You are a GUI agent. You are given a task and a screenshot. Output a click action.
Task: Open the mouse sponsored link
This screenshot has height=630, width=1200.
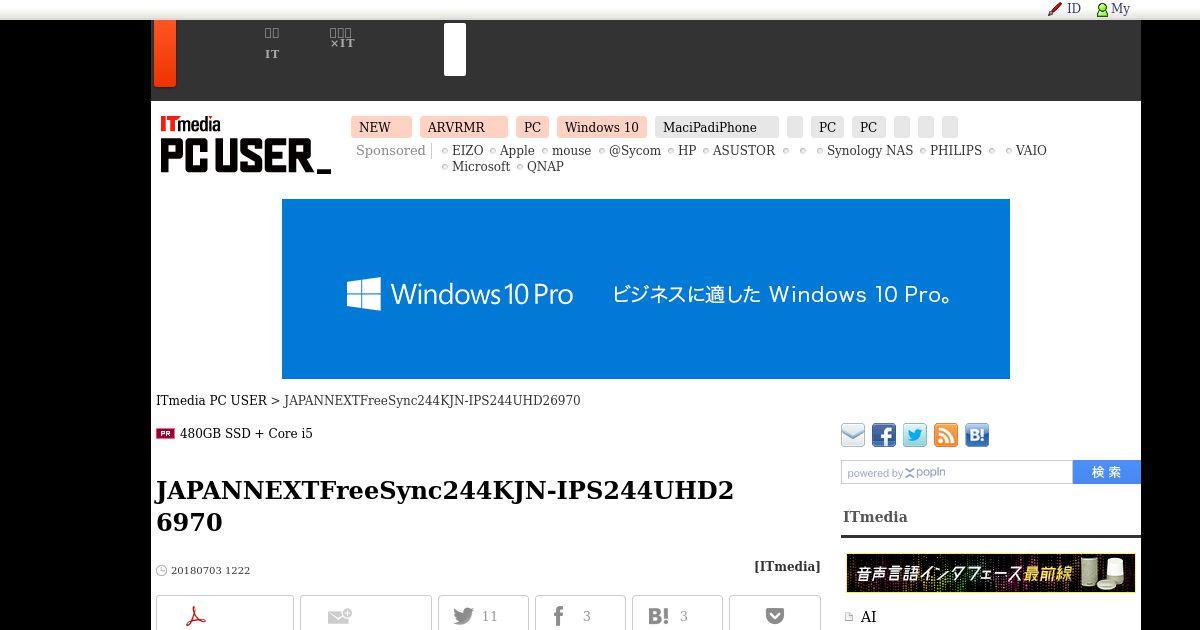(572, 150)
